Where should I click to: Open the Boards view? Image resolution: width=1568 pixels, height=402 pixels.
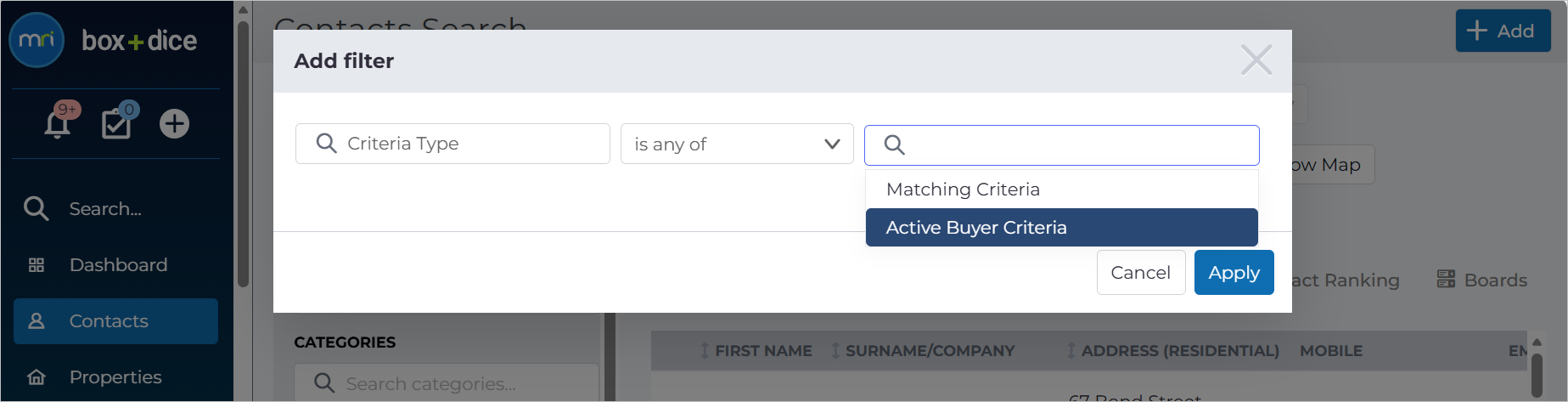pyautogui.click(x=1481, y=280)
